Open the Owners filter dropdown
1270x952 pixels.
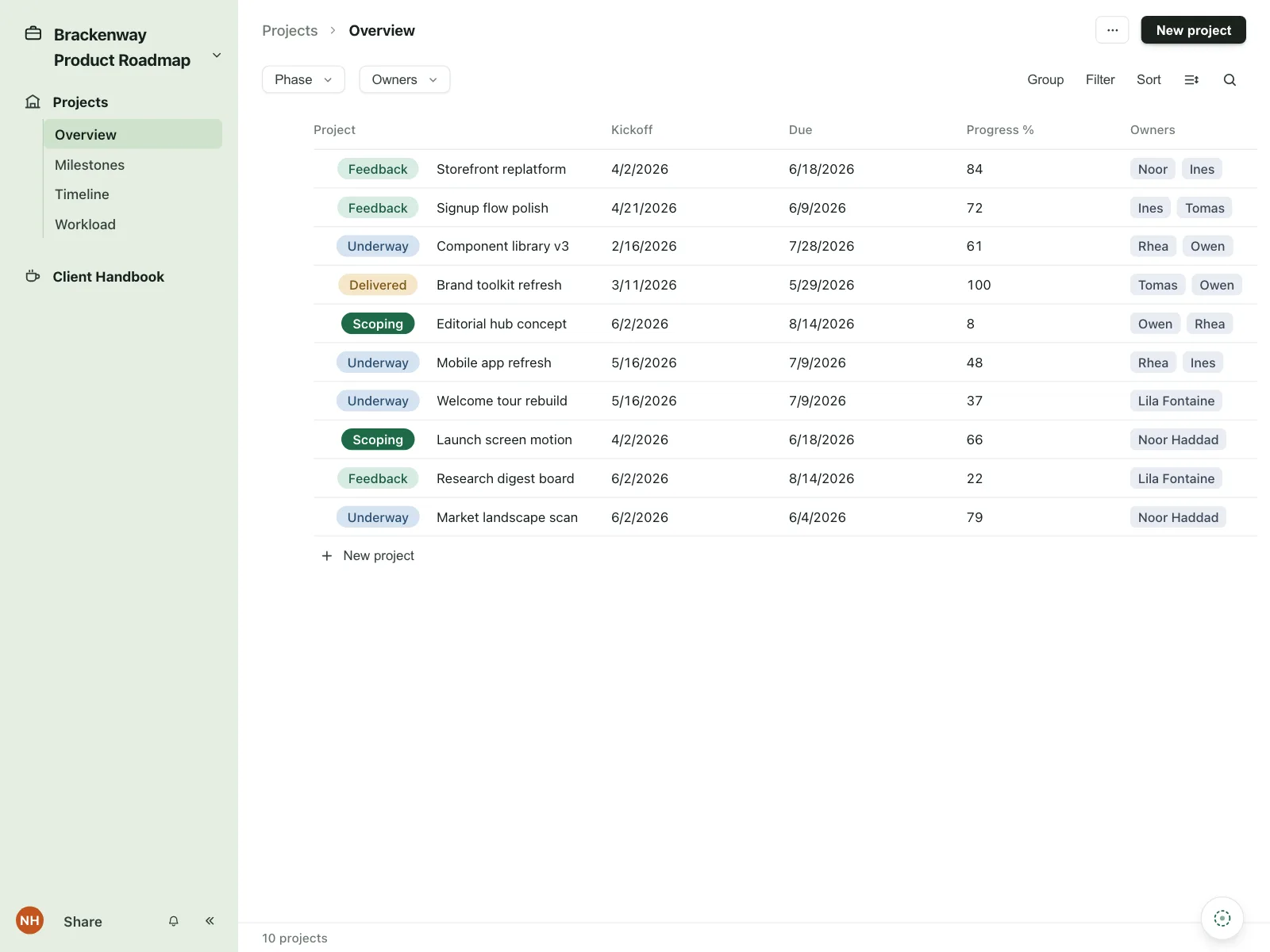[405, 79]
